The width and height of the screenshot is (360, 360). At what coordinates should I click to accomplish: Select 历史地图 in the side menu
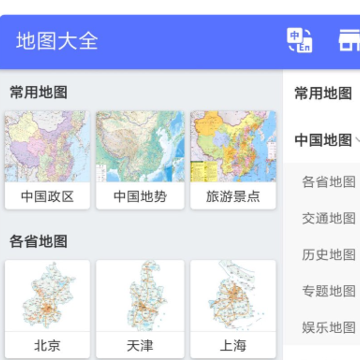coord(329,255)
